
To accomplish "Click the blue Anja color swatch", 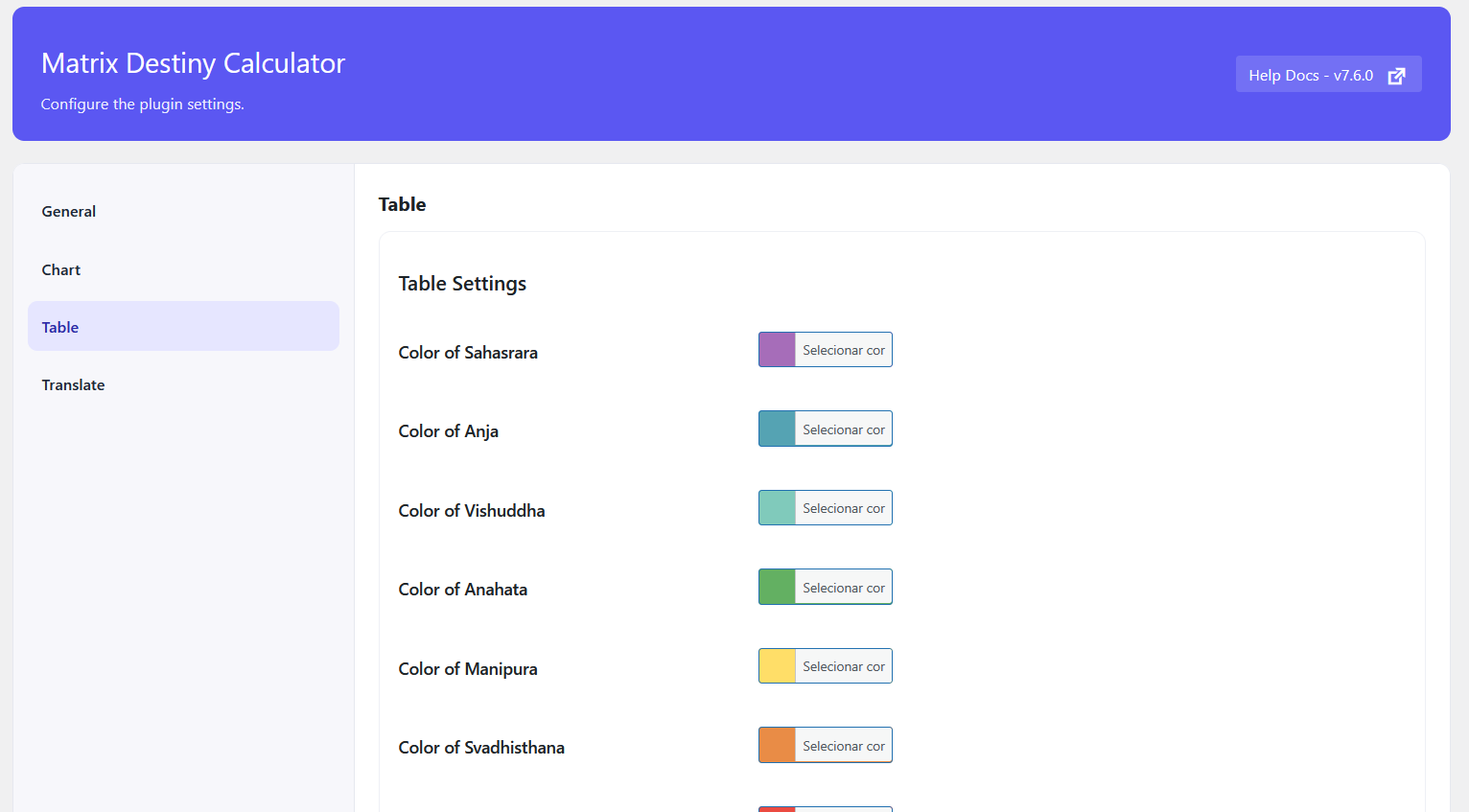I will (x=777, y=429).
